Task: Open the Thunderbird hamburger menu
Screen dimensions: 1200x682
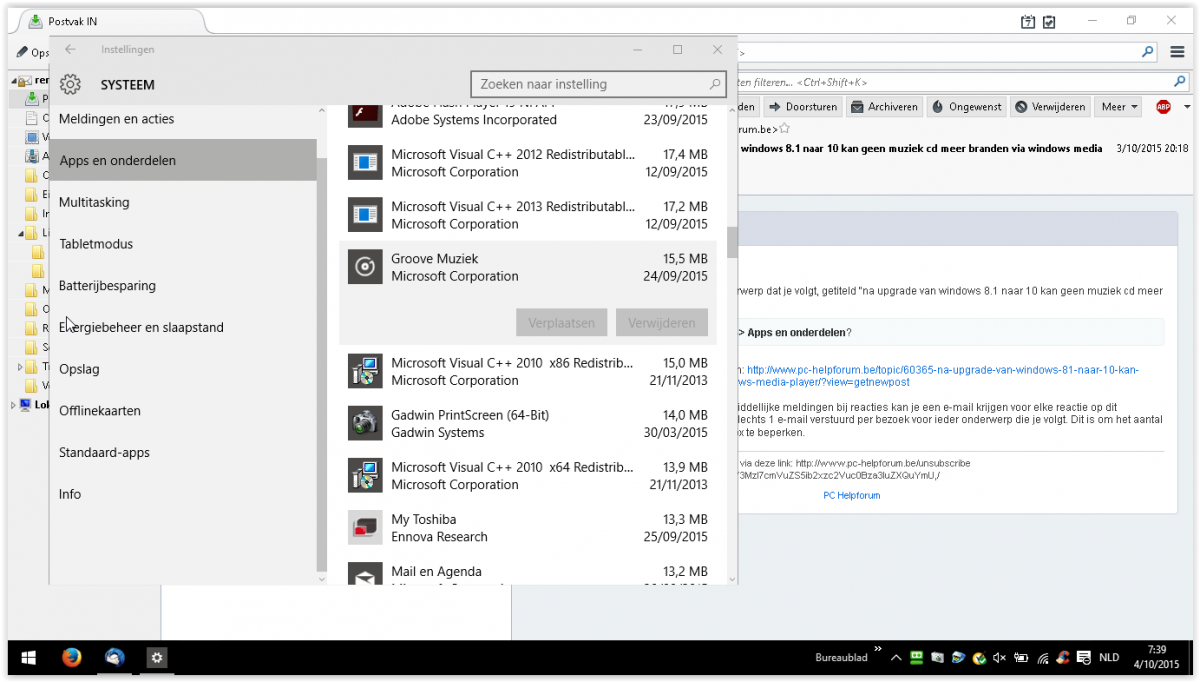Action: [1177, 51]
